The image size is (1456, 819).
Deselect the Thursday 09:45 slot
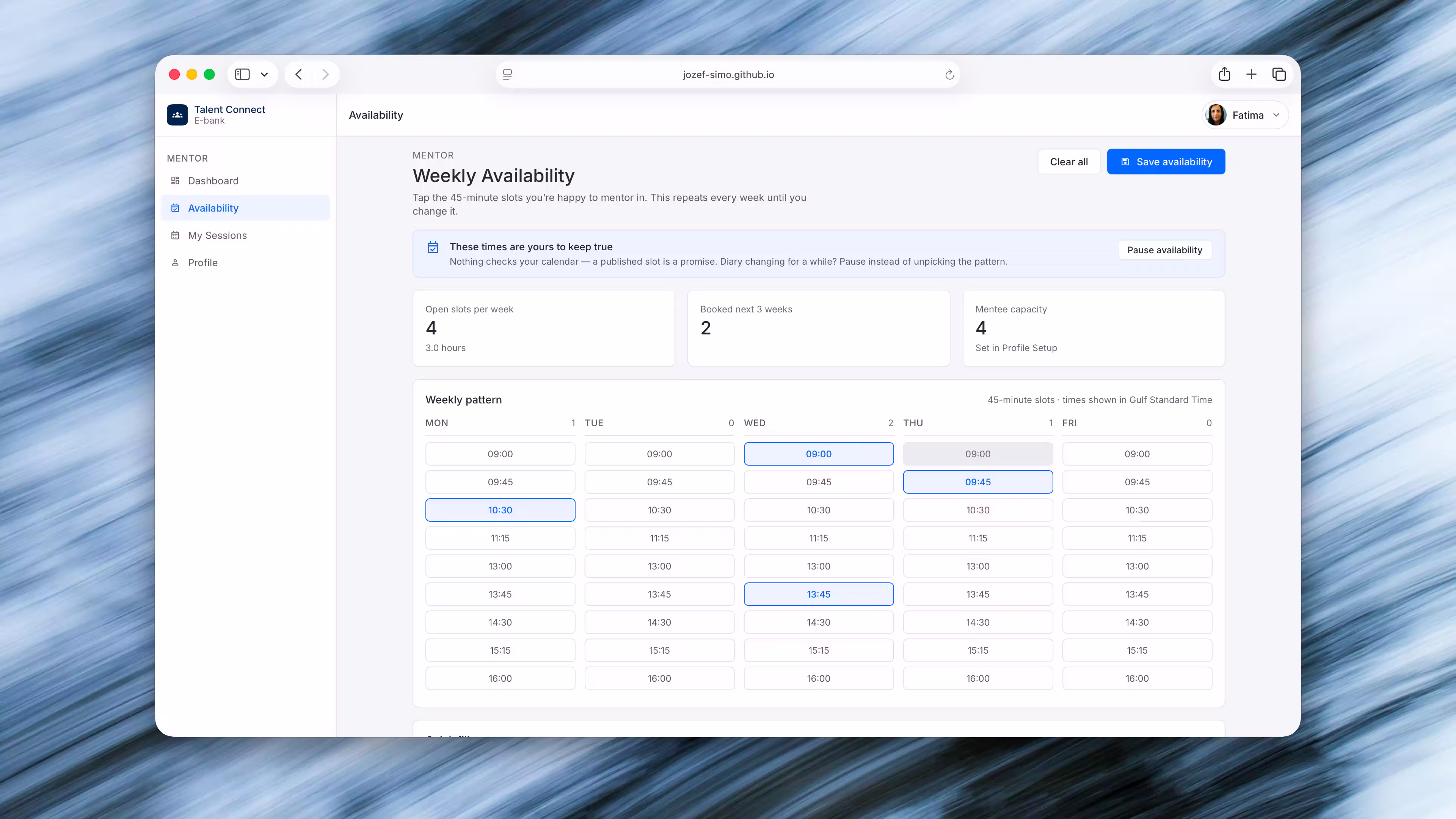click(x=978, y=482)
